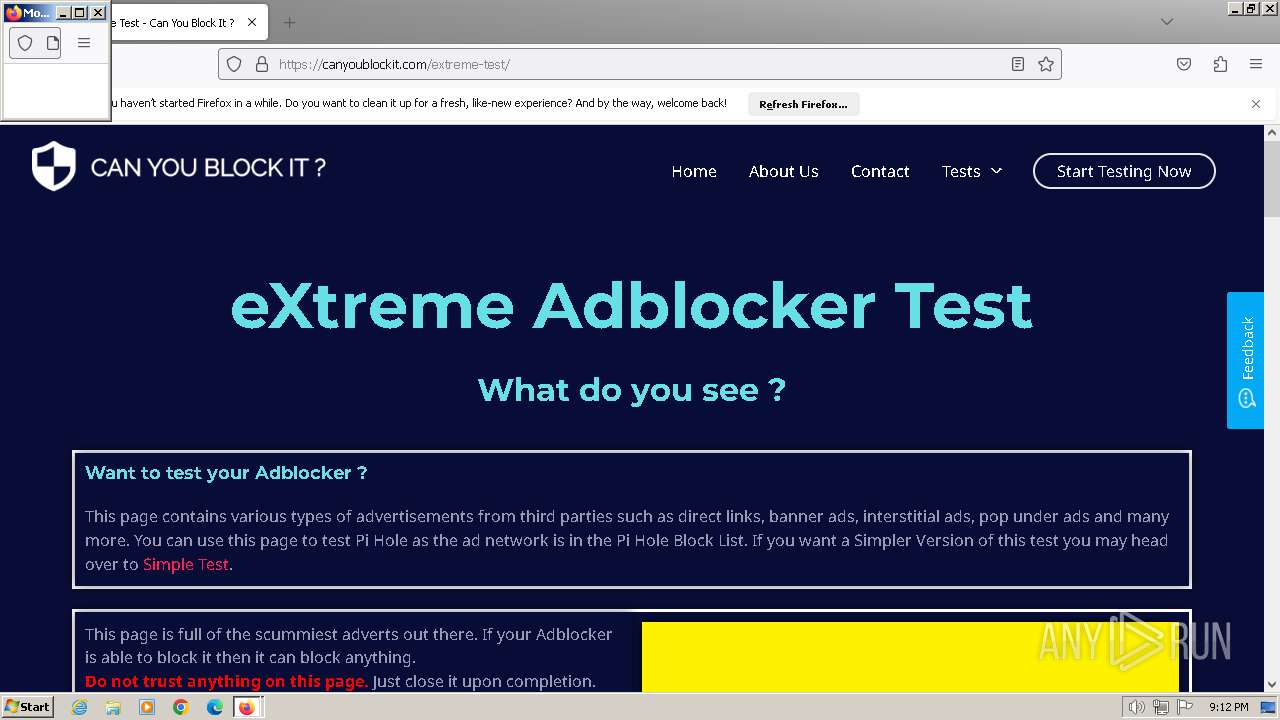This screenshot has width=1280, height=720.
Task: Click the Refresh Firefox… button
Action: pos(803,104)
